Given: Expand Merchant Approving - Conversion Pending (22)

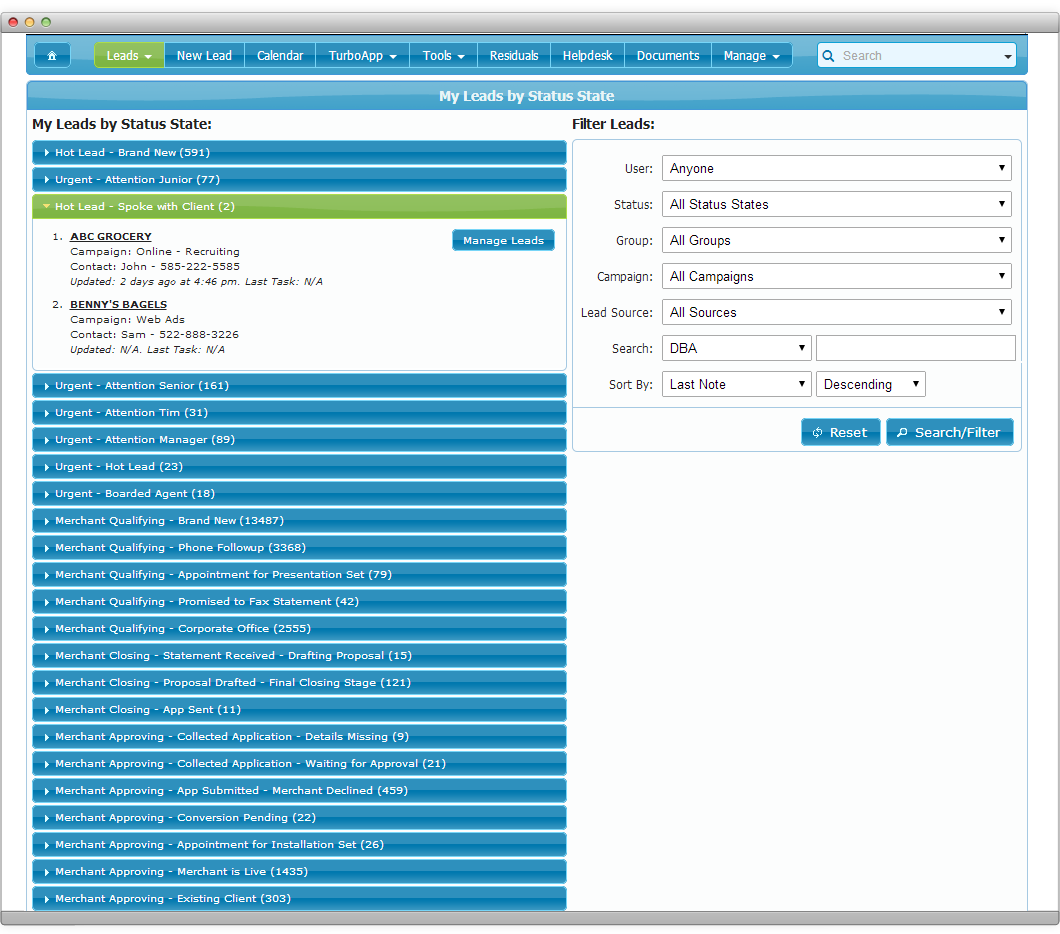Looking at the screenshot, I should [x=299, y=818].
